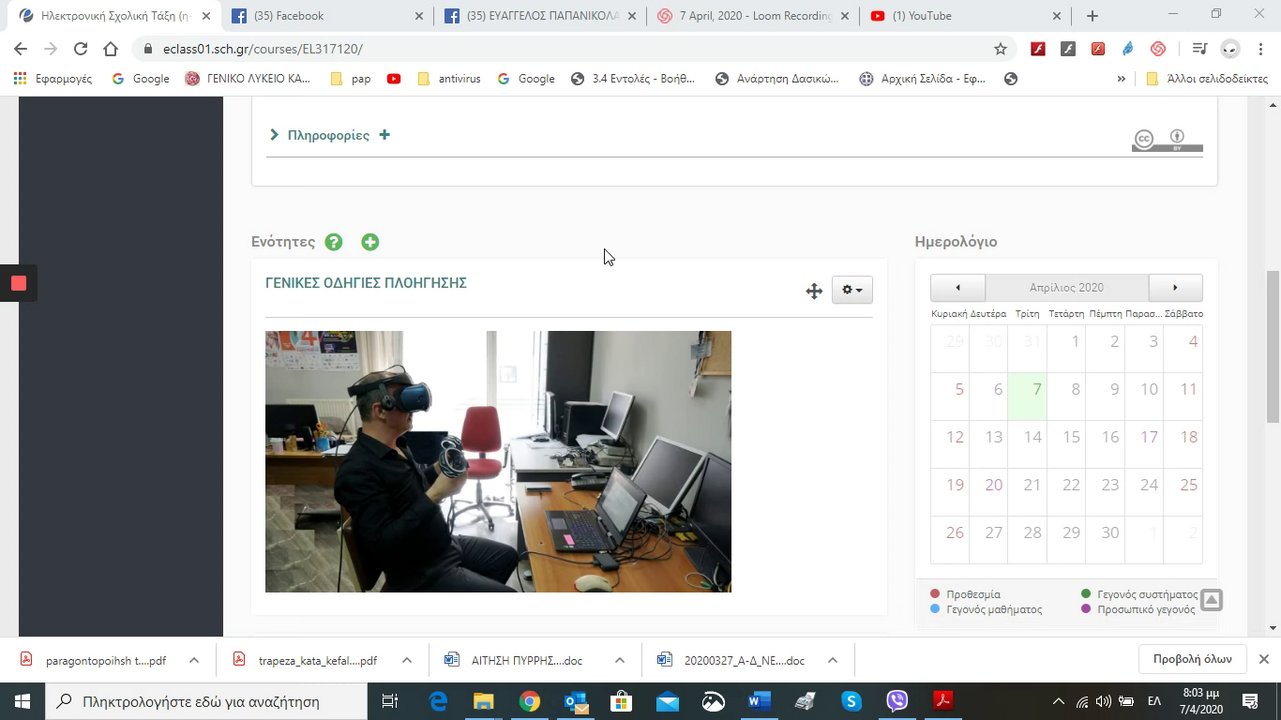Click the Loom extension icon

pyautogui.click(x=1158, y=49)
